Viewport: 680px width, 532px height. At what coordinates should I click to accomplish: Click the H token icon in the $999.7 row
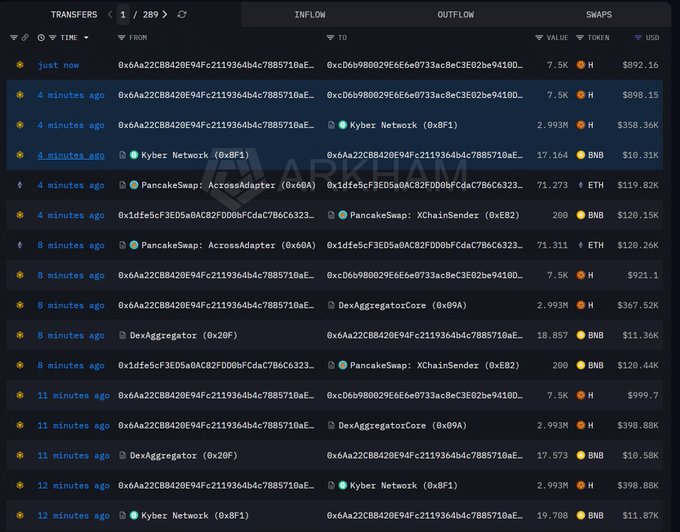(581, 395)
